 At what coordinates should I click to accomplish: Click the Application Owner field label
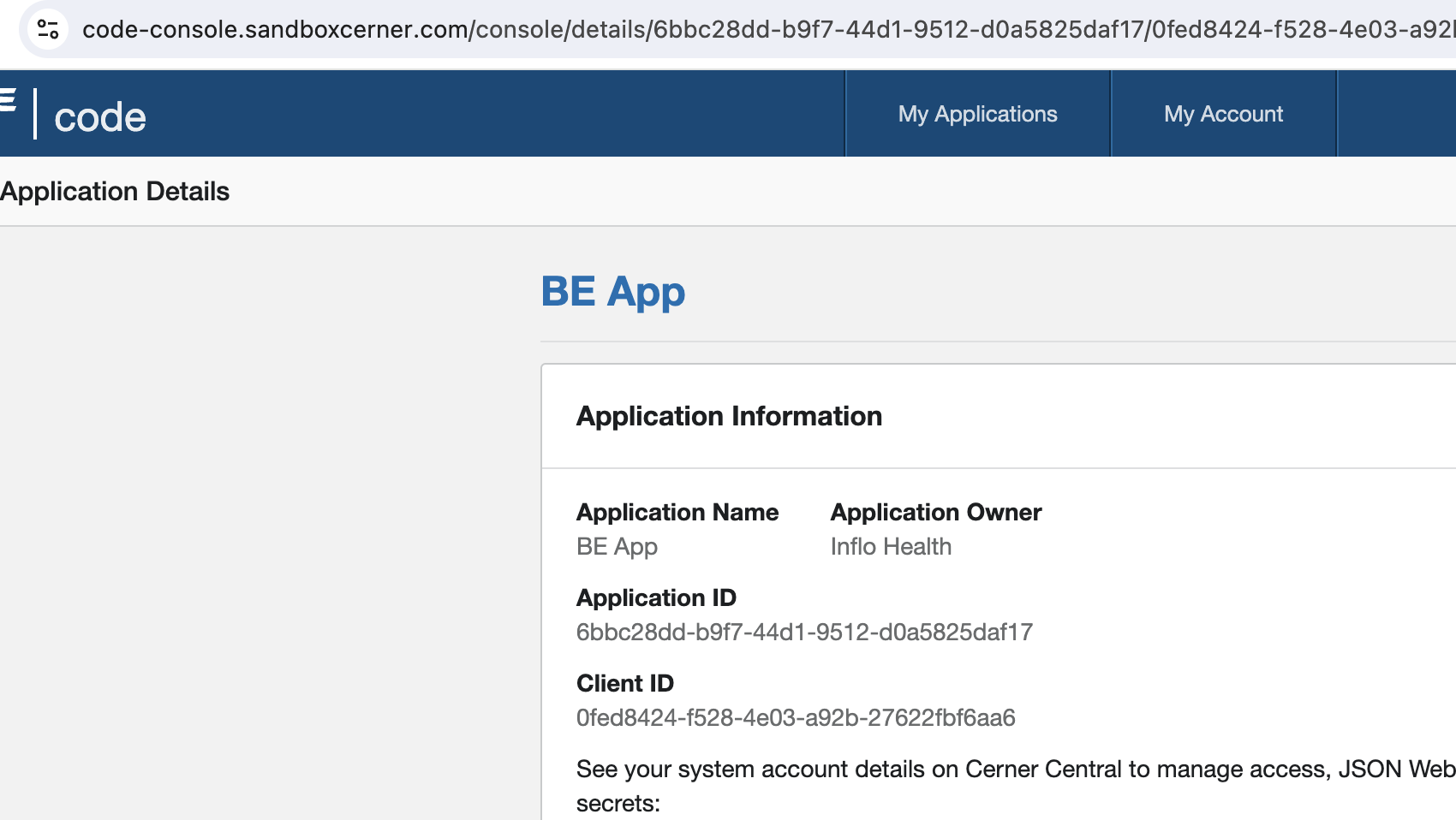[x=935, y=512]
